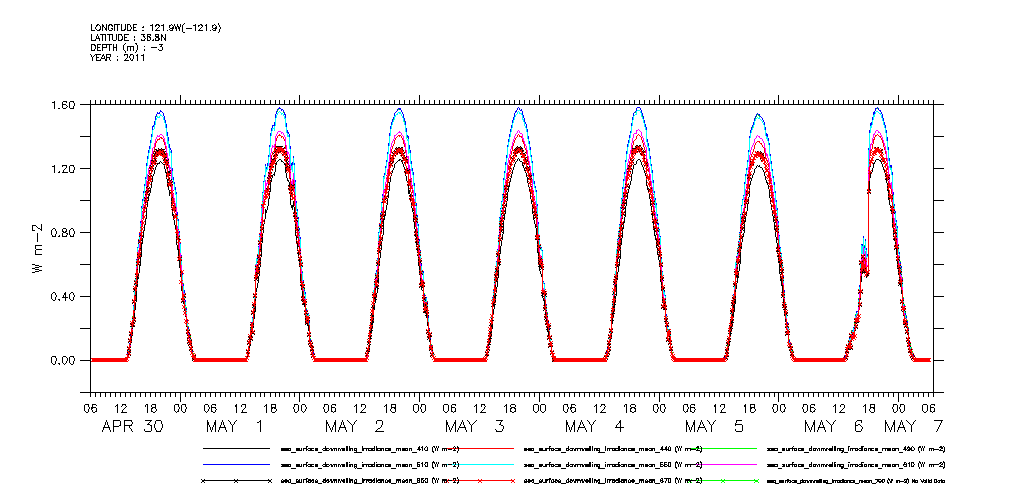Click the plain green legend line sample
This screenshot has height=504, width=1009.
(x=723, y=448)
